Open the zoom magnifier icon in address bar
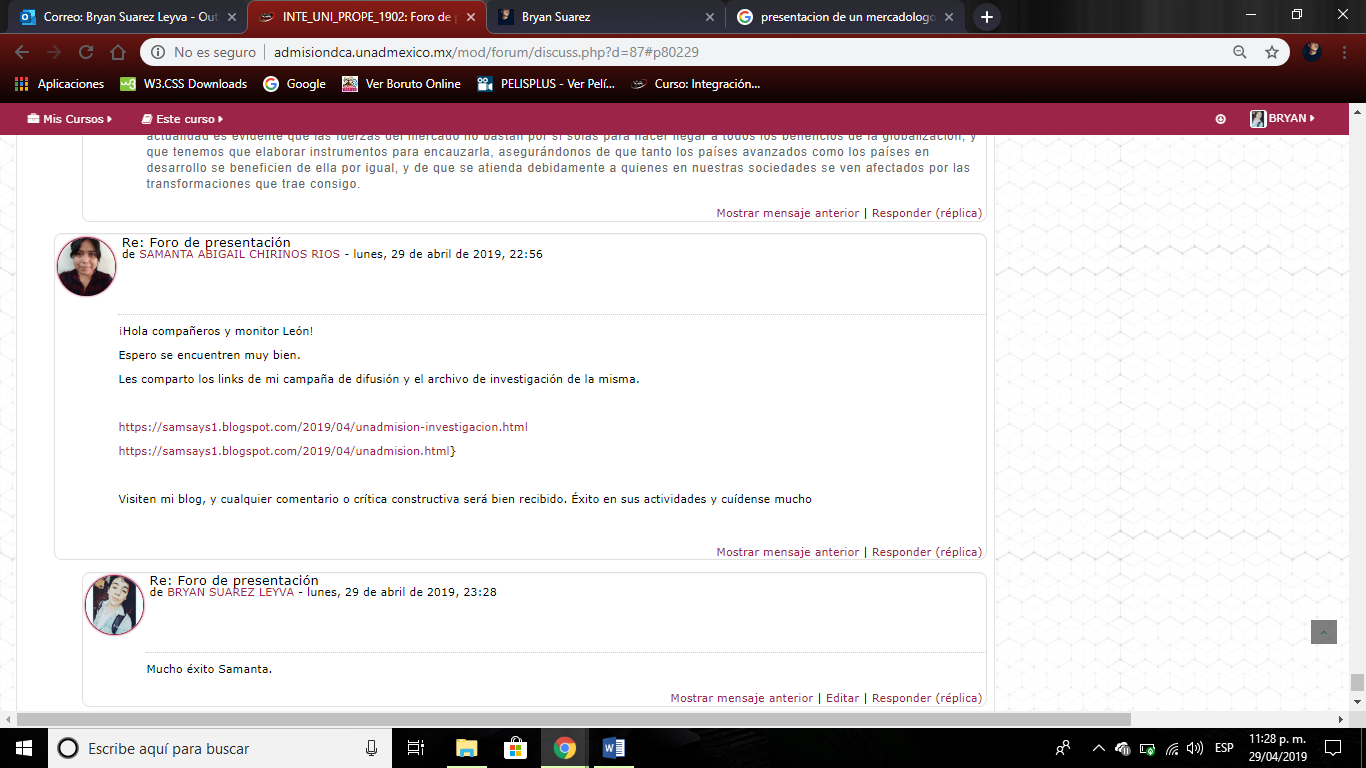Viewport: 1366px width, 768px height. 1240,52
